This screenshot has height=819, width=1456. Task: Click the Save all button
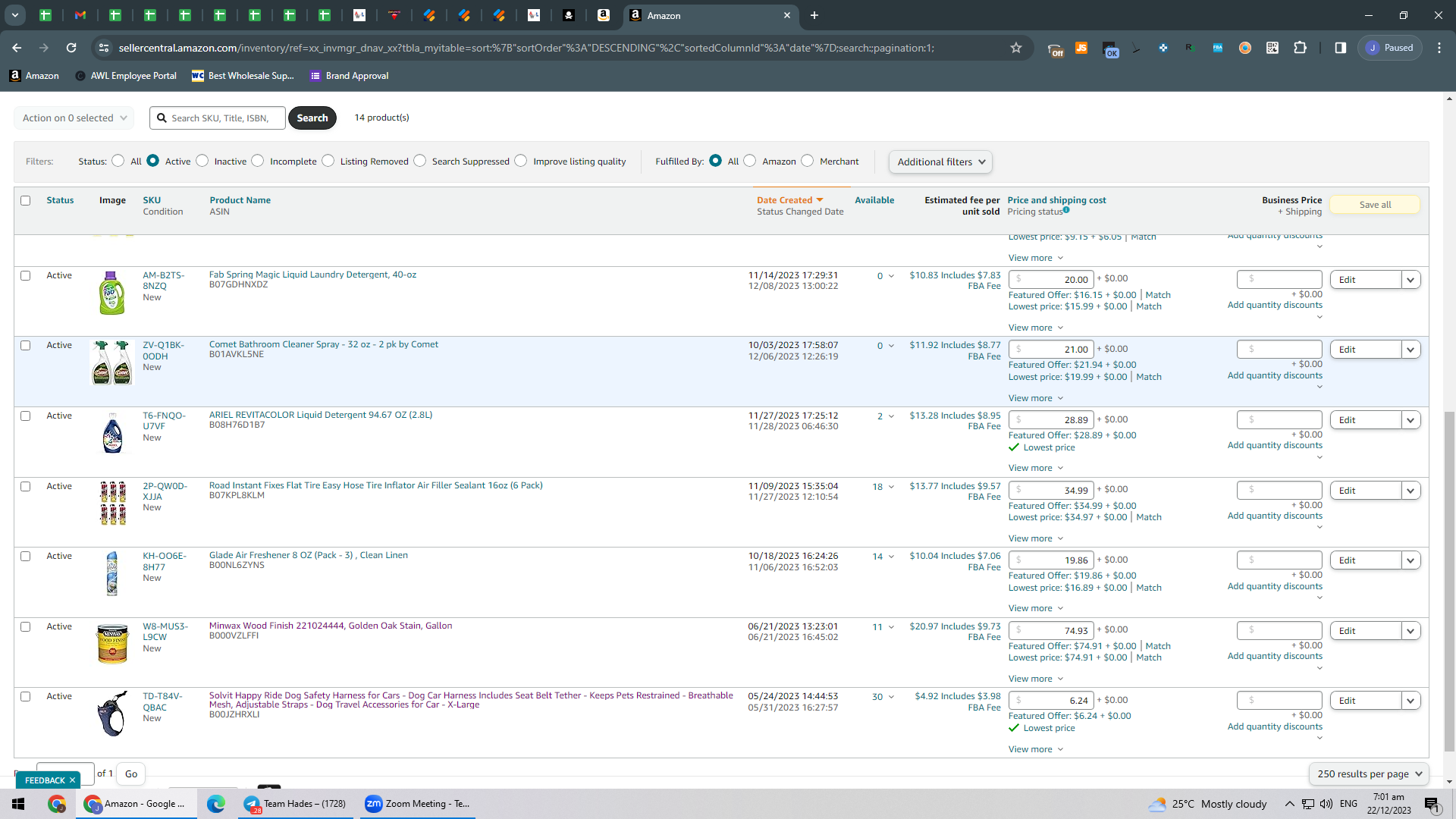pos(1375,205)
